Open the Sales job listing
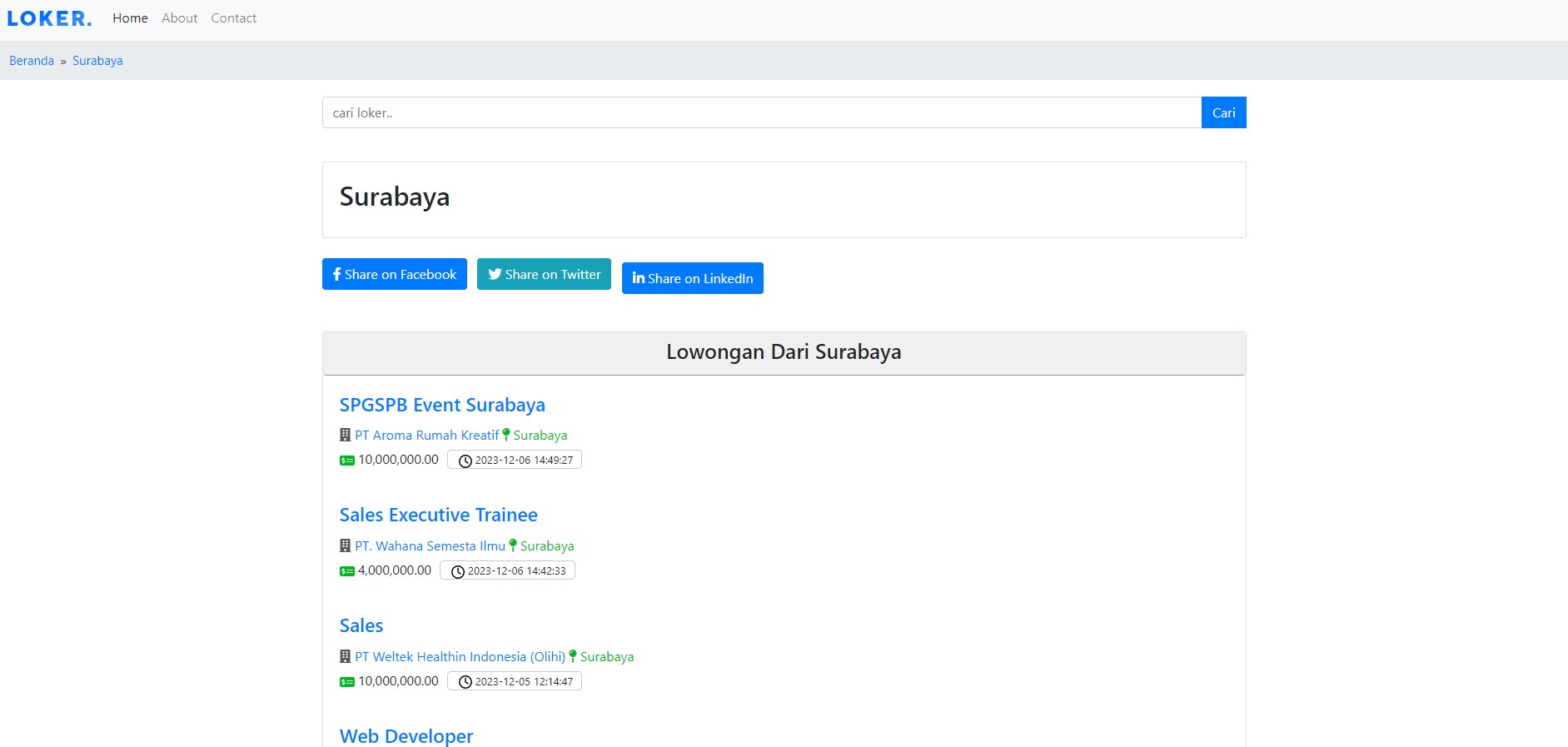 (x=361, y=625)
